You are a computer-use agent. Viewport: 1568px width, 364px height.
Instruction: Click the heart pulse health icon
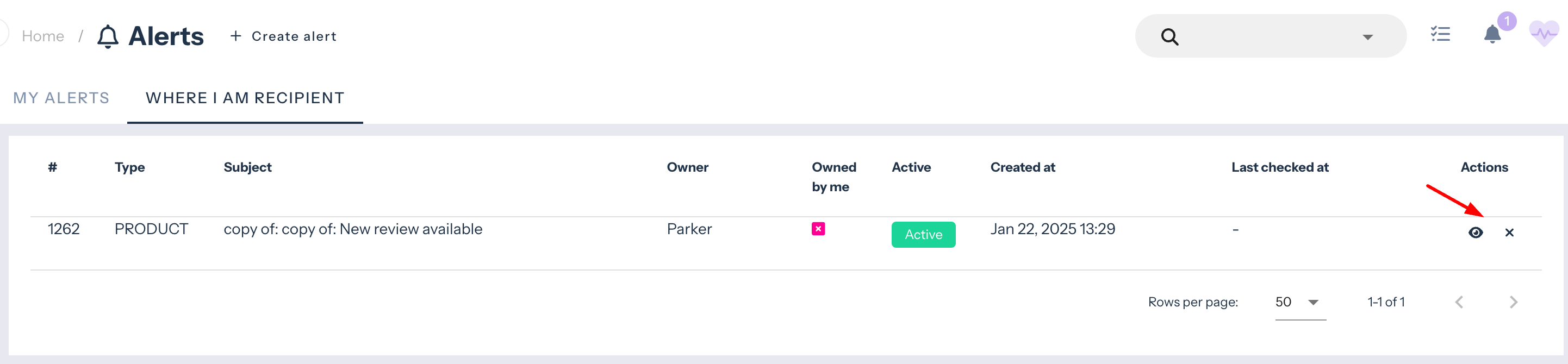point(1544,34)
